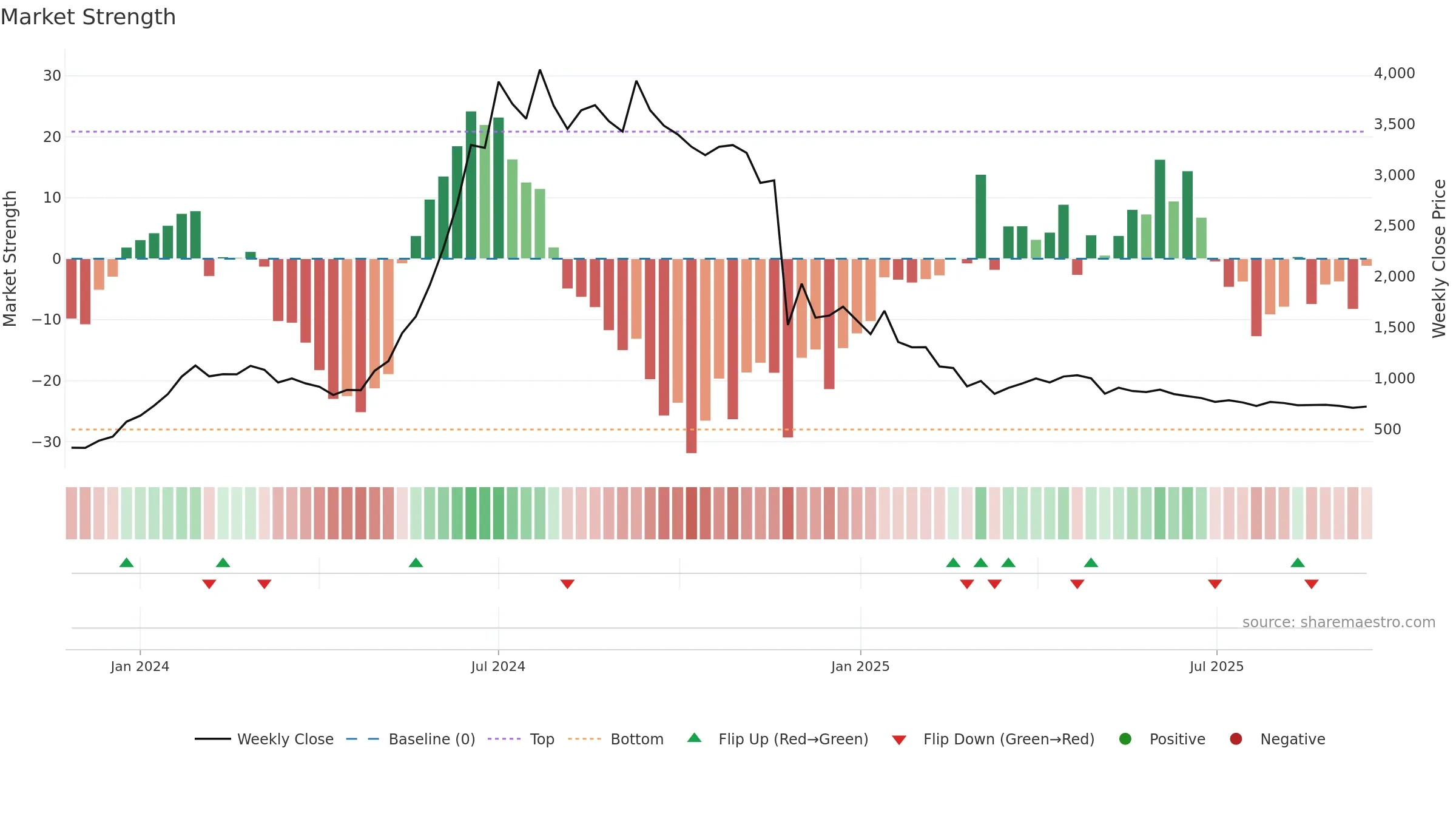
Task: Click the Market Strength chart title
Action: click(88, 17)
